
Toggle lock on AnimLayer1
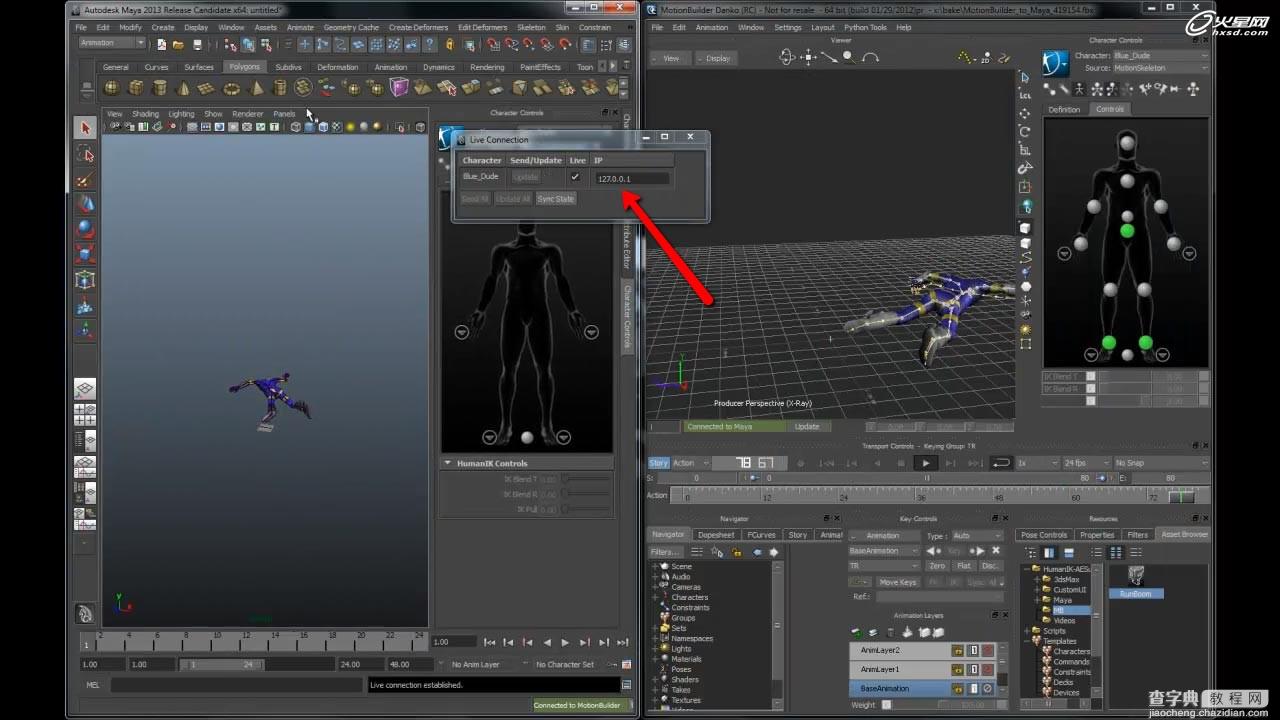pos(957,669)
